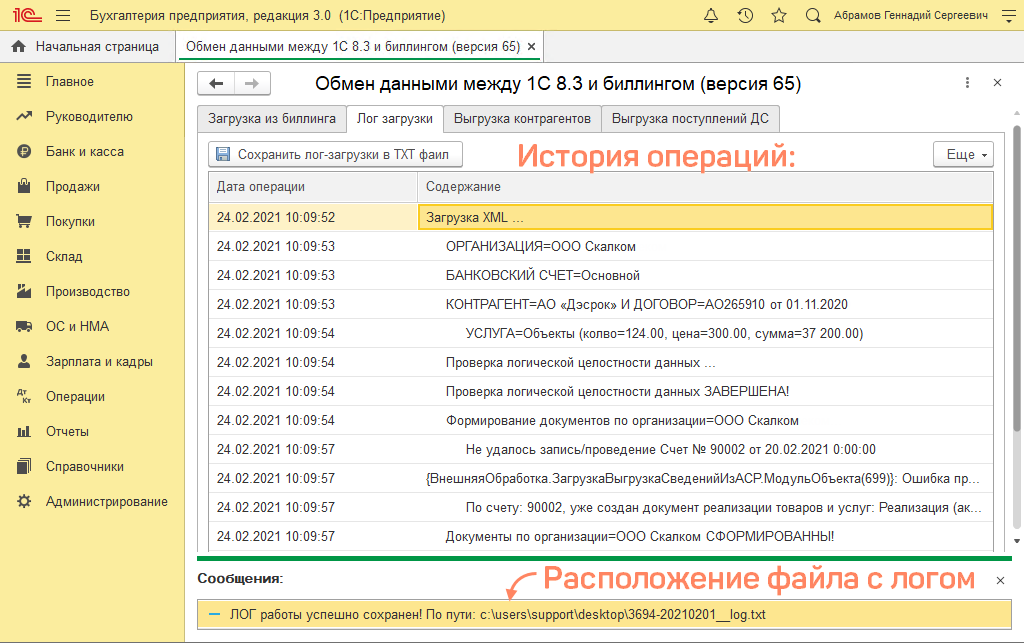Open the hamburger main menu icon
The image size is (1024, 643).
coord(63,15)
